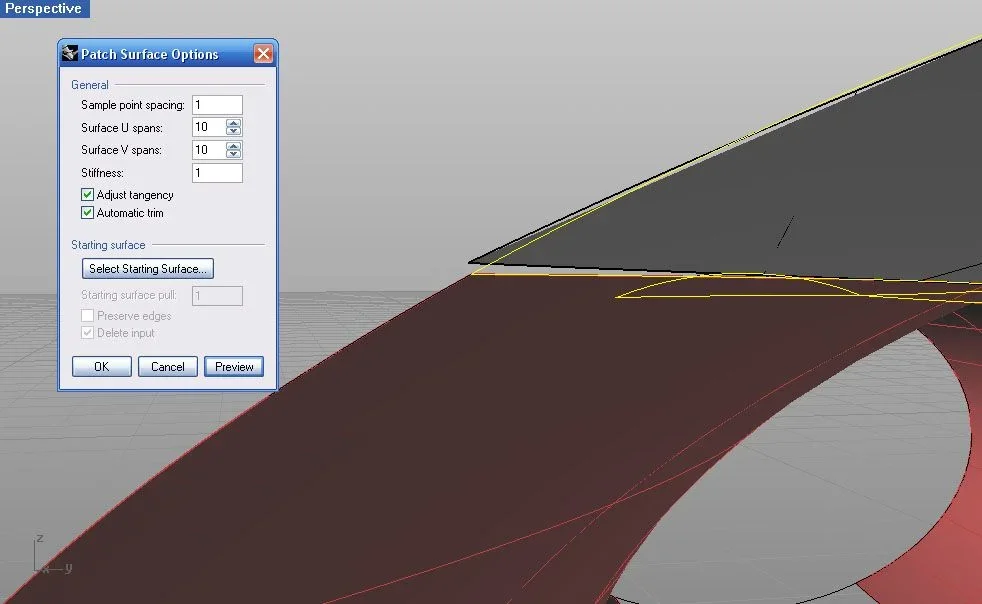Image resolution: width=982 pixels, height=604 pixels.
Task: Click the Surface V spans field
Action: 209,150
